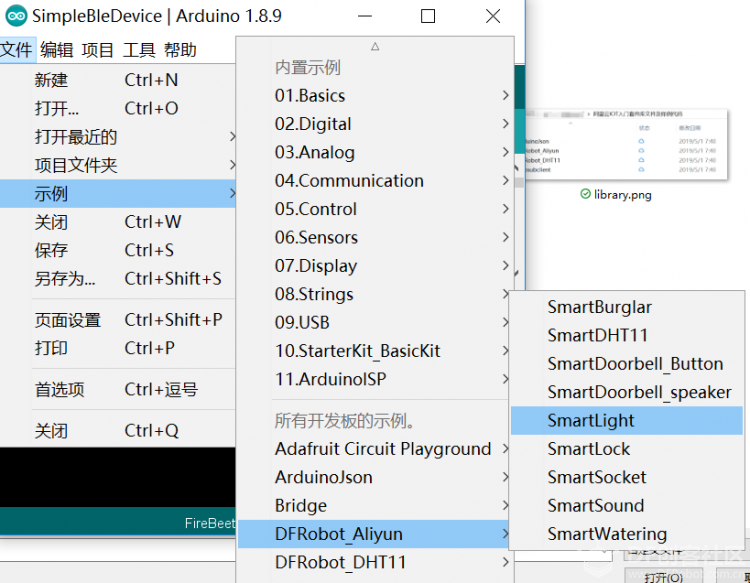This screenshot has width=750, height=583.
Task: Expand 10.StarterKit_BasicKit examples
Action: point(375,351)
